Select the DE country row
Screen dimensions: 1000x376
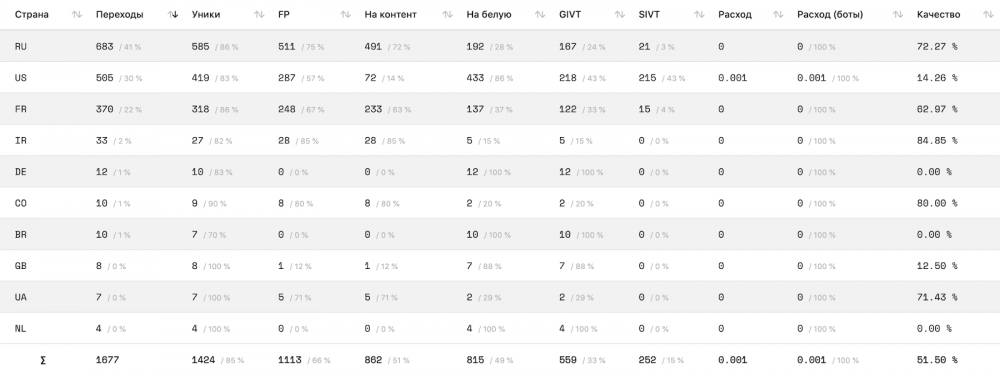point(500,172)
